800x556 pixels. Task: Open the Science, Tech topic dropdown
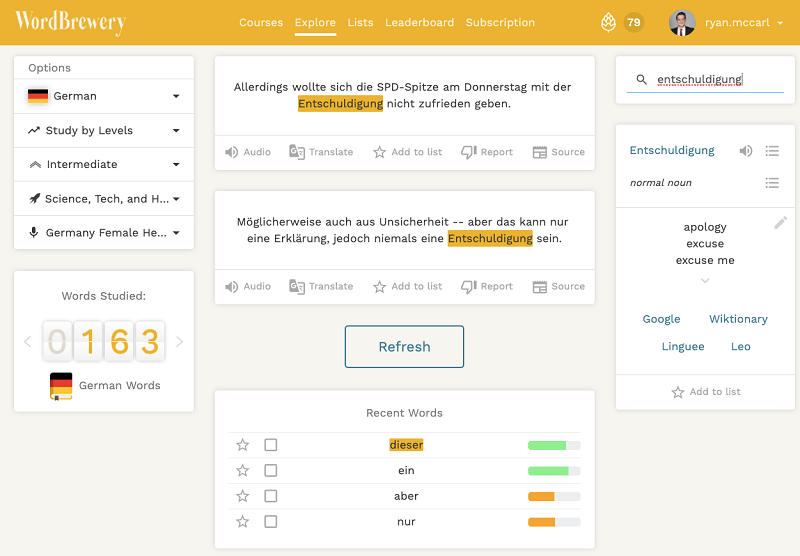pos(104,198)
